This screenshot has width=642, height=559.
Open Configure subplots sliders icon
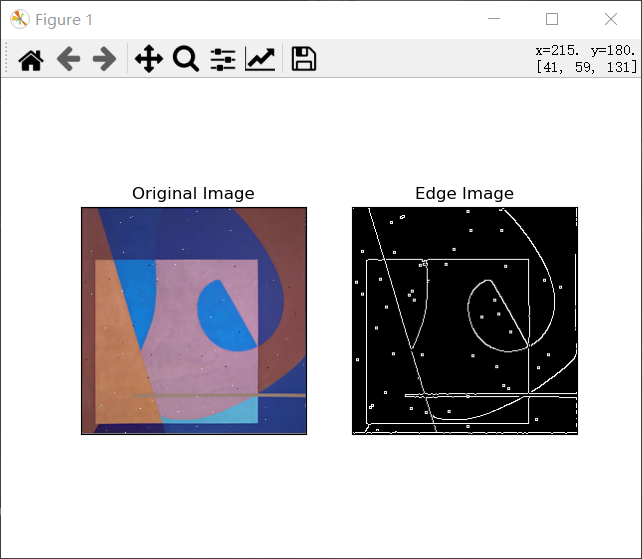tap(223, 59)
